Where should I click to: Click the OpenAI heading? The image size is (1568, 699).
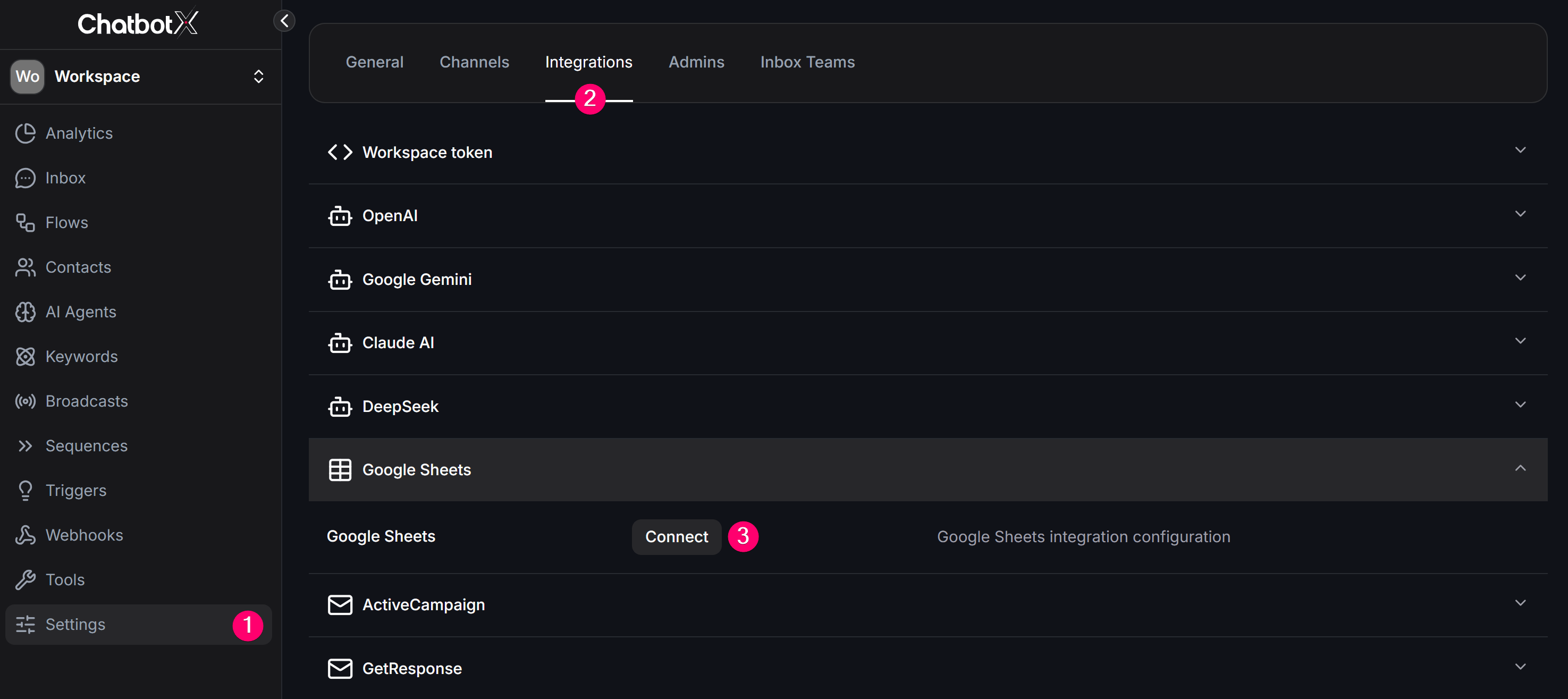click(x=390, y=215)
